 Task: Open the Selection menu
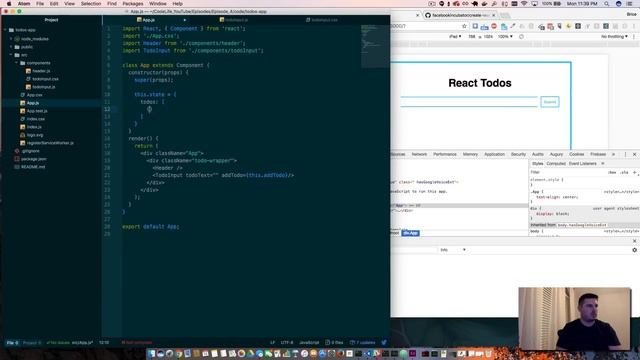pyautogui.click(x=91, y=4)
